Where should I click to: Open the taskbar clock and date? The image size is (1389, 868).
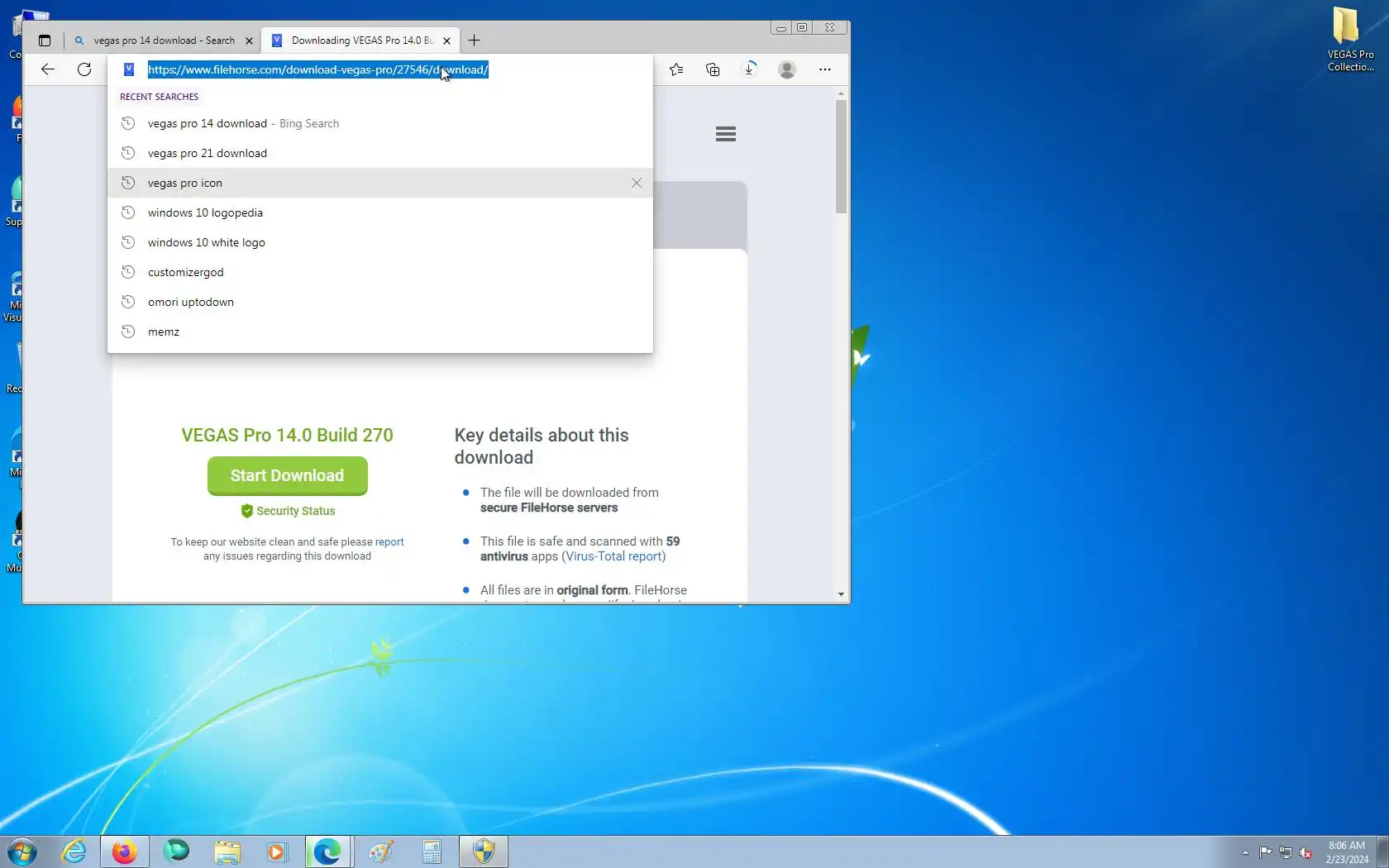pyautogui.click(x=1347, y=852)
